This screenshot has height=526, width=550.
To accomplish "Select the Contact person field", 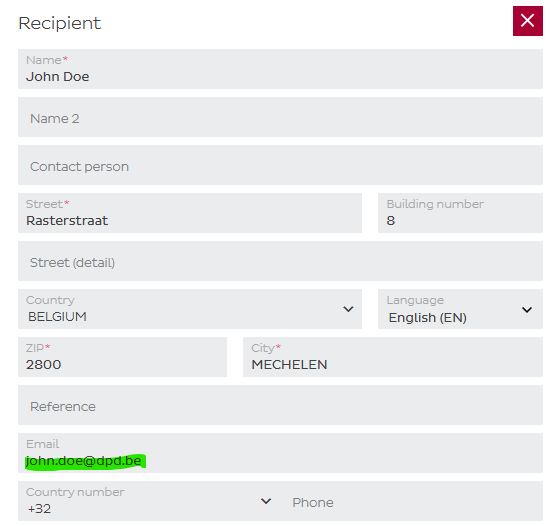I will [x=280, y=165].
